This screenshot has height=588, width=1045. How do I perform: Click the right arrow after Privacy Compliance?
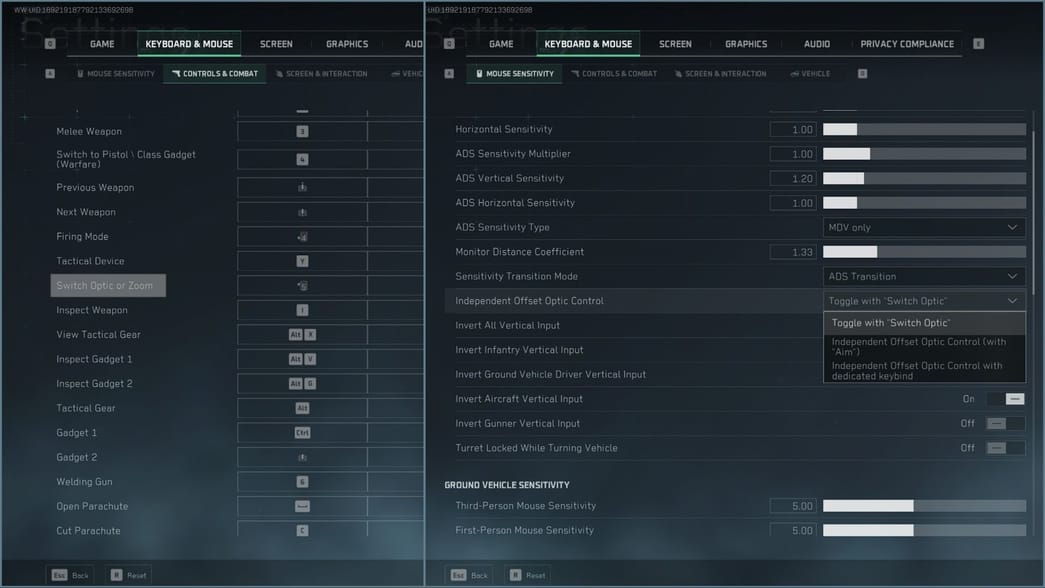[978, 43]
